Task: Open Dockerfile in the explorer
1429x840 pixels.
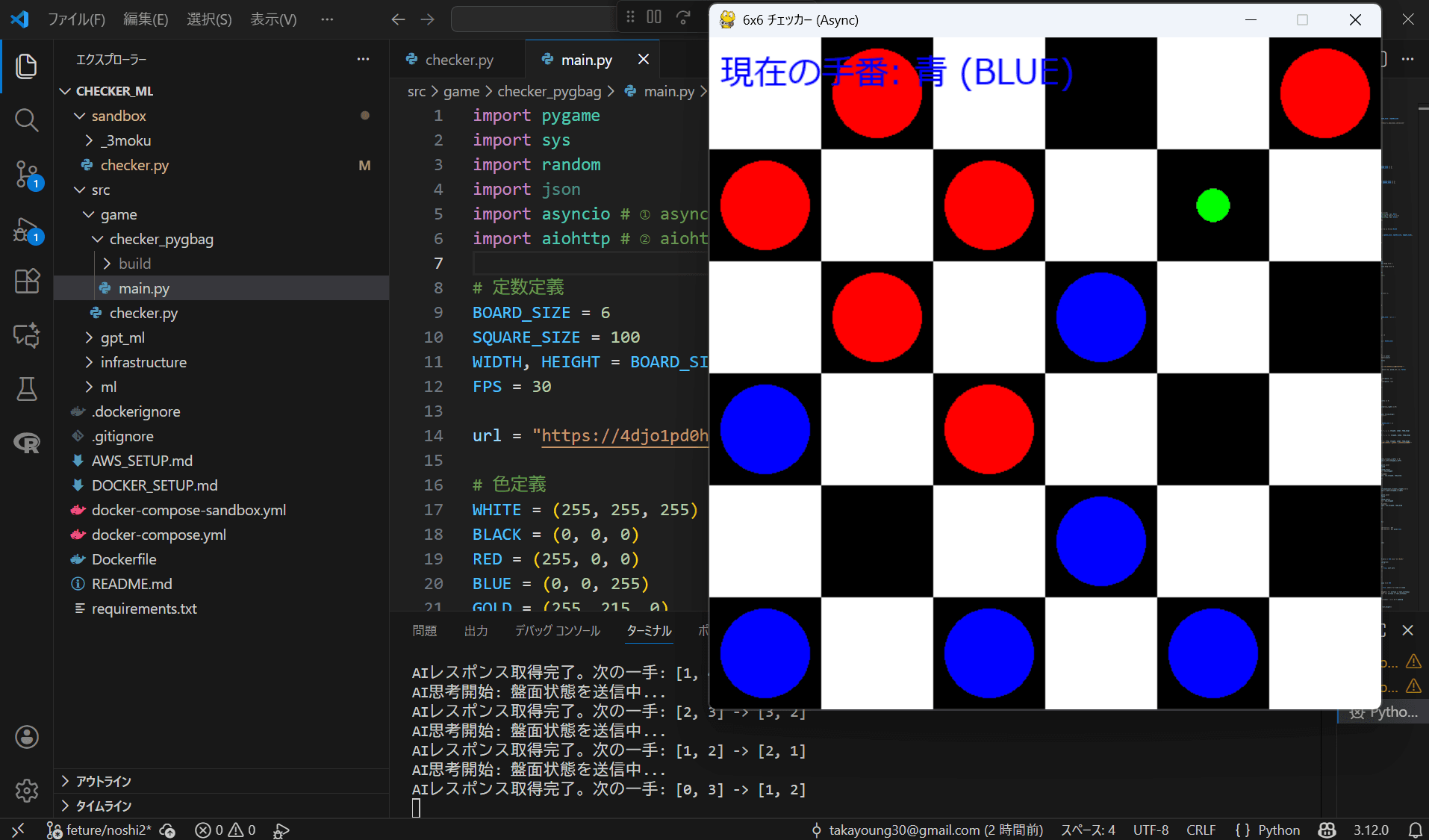Action: 124,559
